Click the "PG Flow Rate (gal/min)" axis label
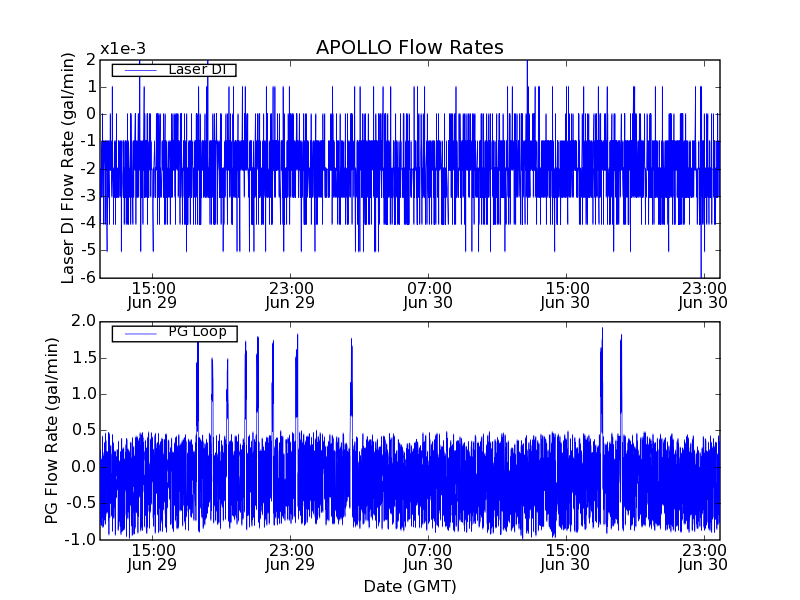This screenshot has height=600, width=800. (x=52, y=431)
